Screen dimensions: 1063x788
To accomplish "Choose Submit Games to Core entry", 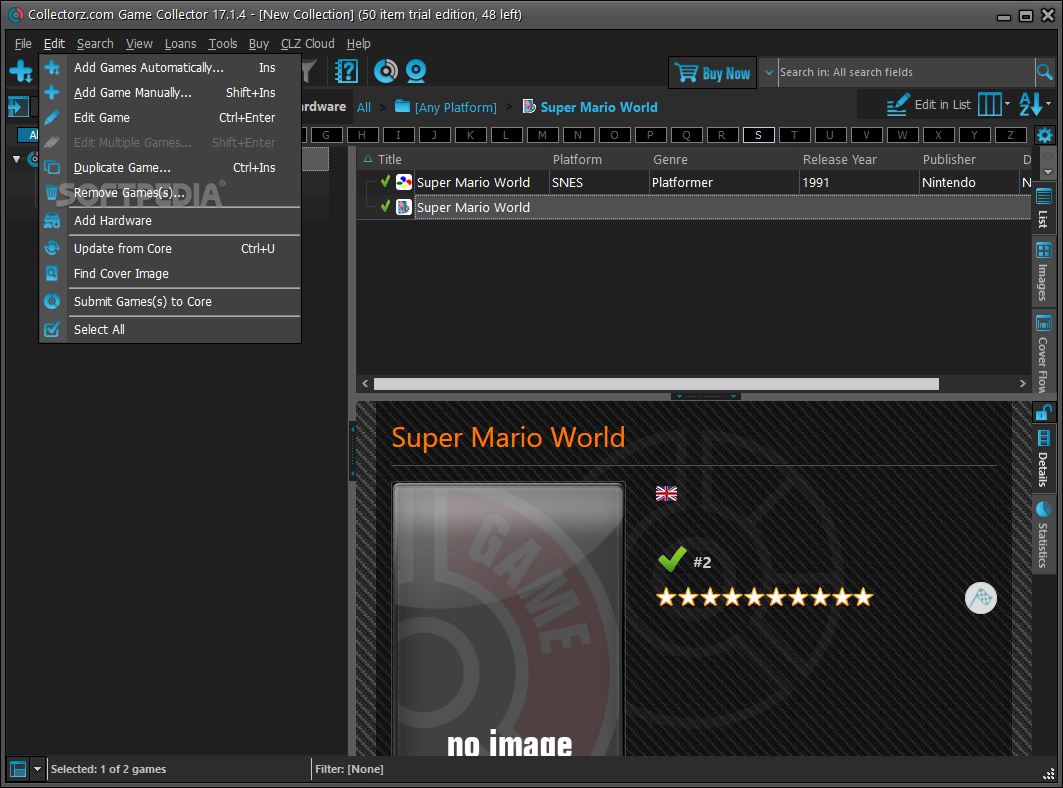I will pyautogui.click(x=170, y=301).
